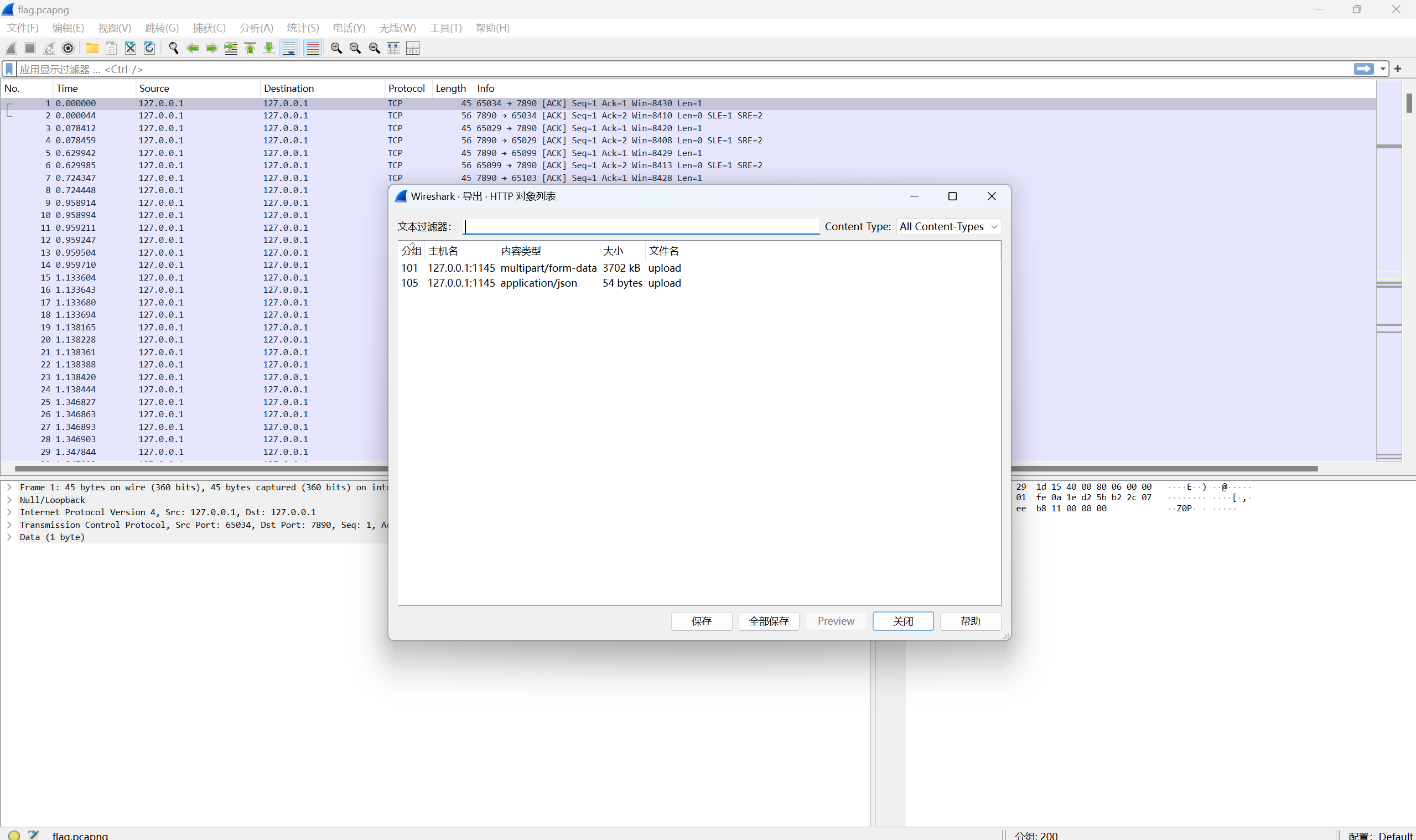
Task: Open the 视图(V) menu
Action: (115, 28)
